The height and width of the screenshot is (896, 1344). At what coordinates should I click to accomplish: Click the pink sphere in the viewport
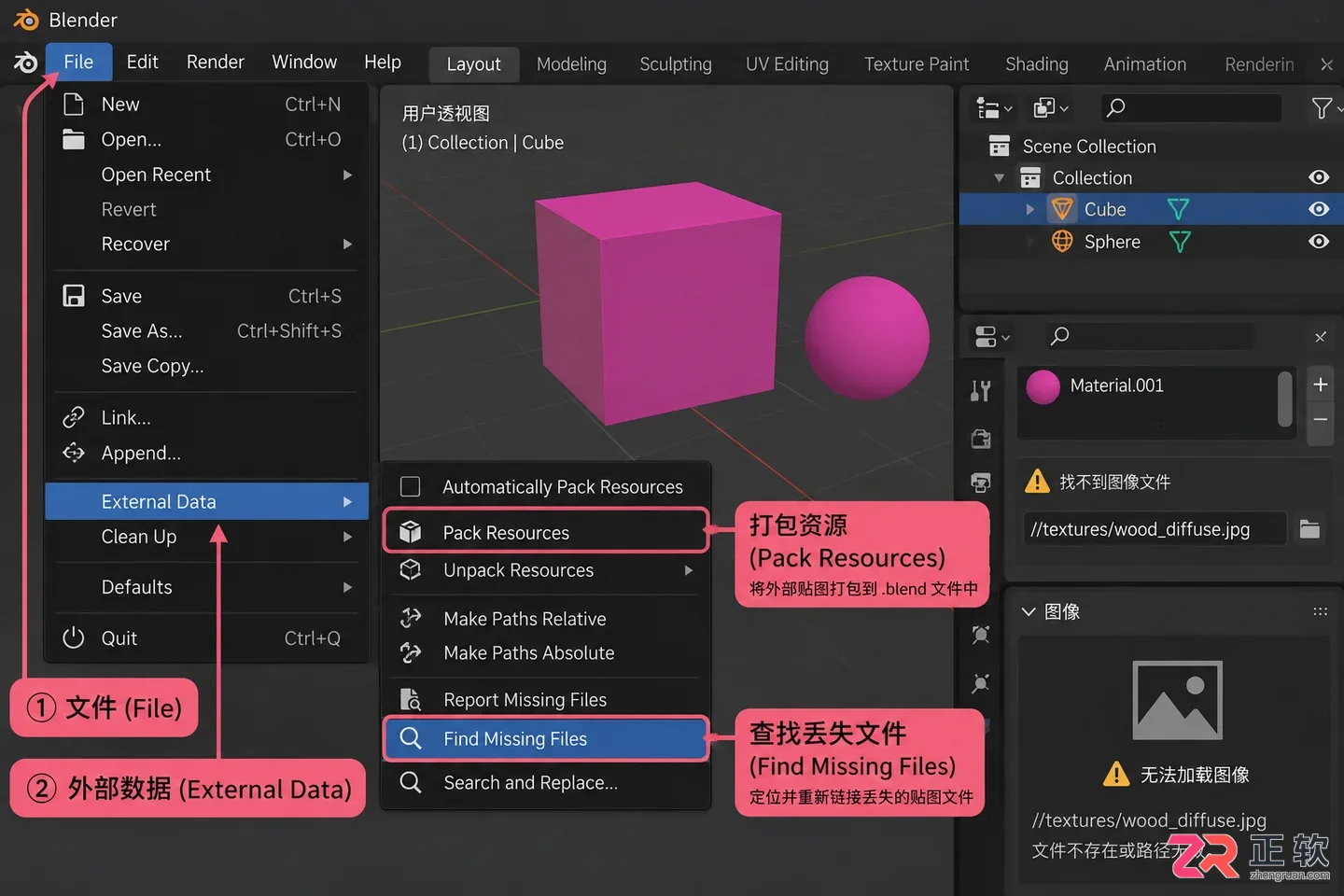[x=867, y=338]
